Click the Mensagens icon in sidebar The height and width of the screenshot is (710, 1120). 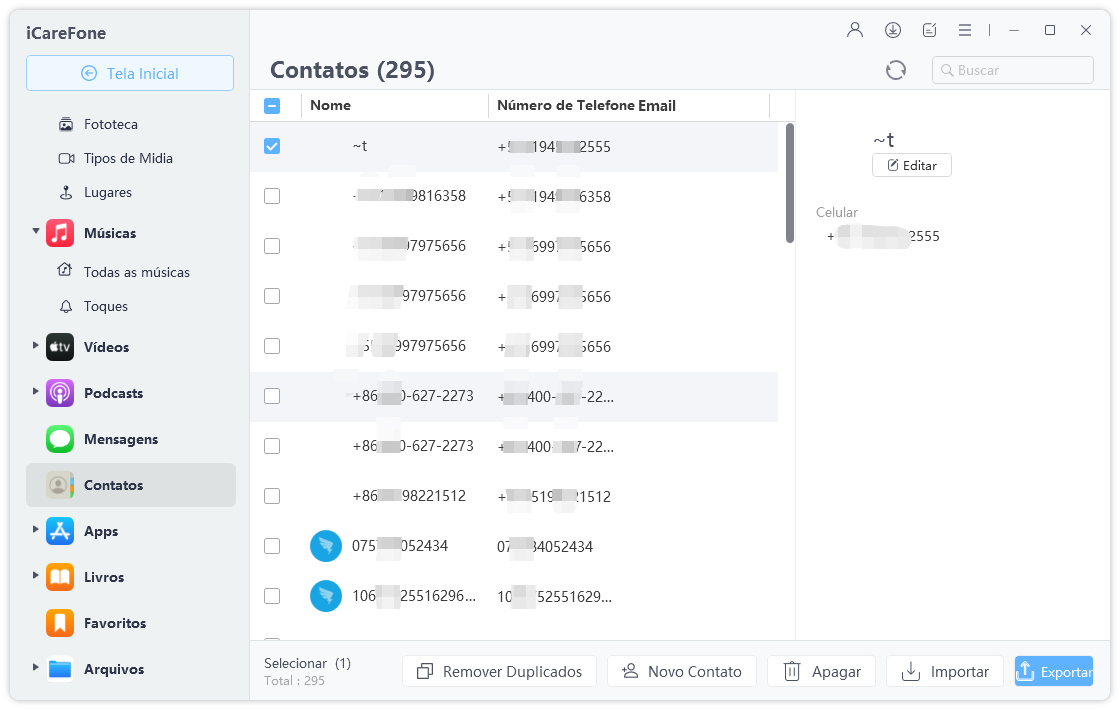(60, 439)
